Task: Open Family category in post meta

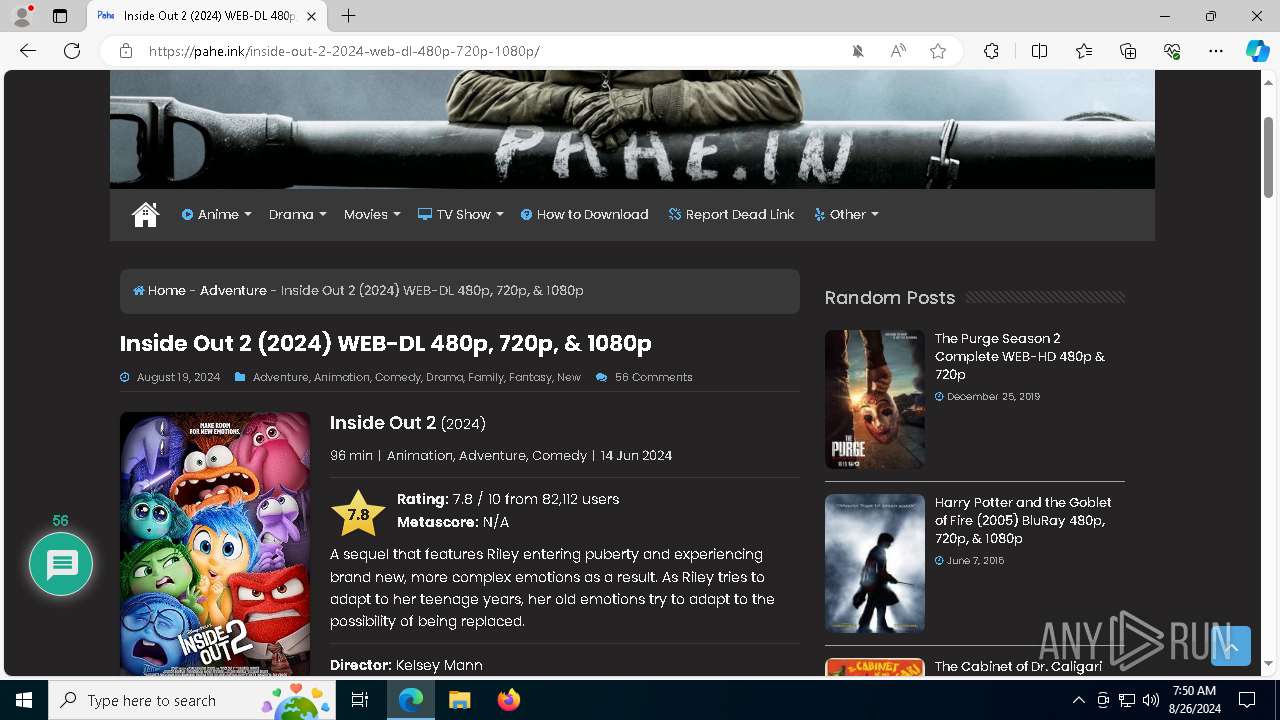Action: (486, 377)
